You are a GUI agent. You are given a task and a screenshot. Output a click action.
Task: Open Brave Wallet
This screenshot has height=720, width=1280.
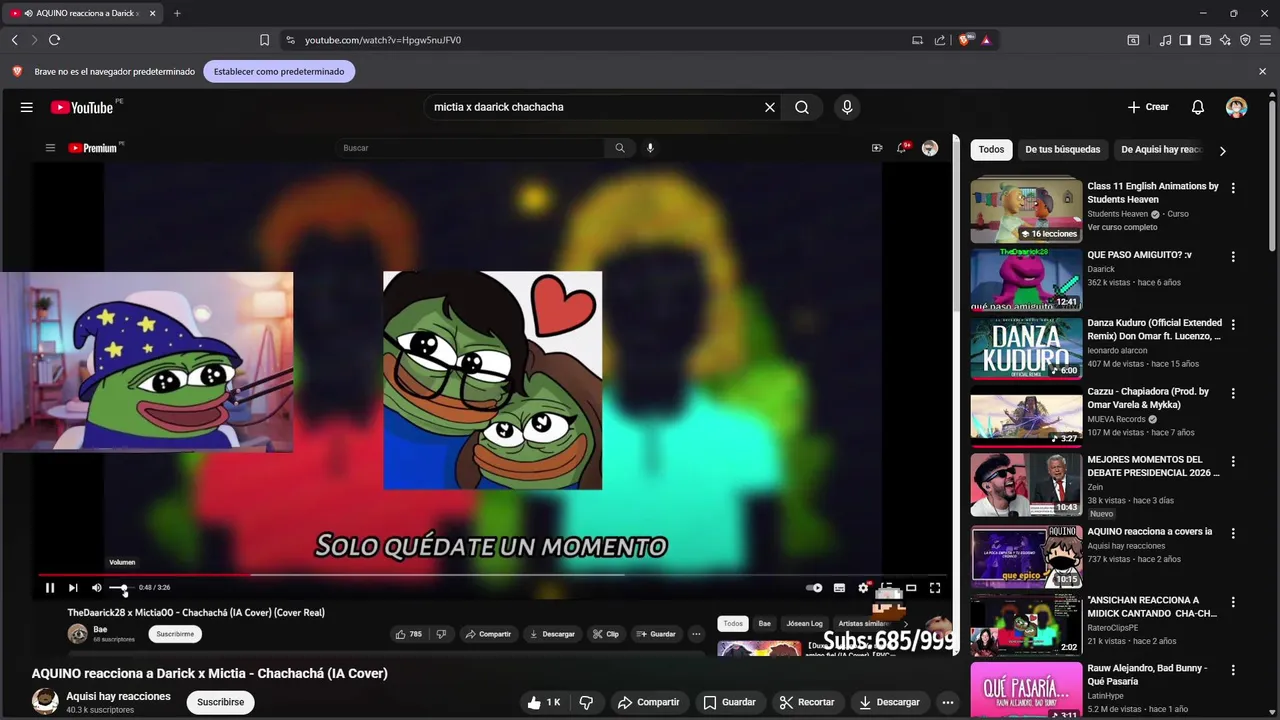pyautogui.click(x=1205, y=40)
